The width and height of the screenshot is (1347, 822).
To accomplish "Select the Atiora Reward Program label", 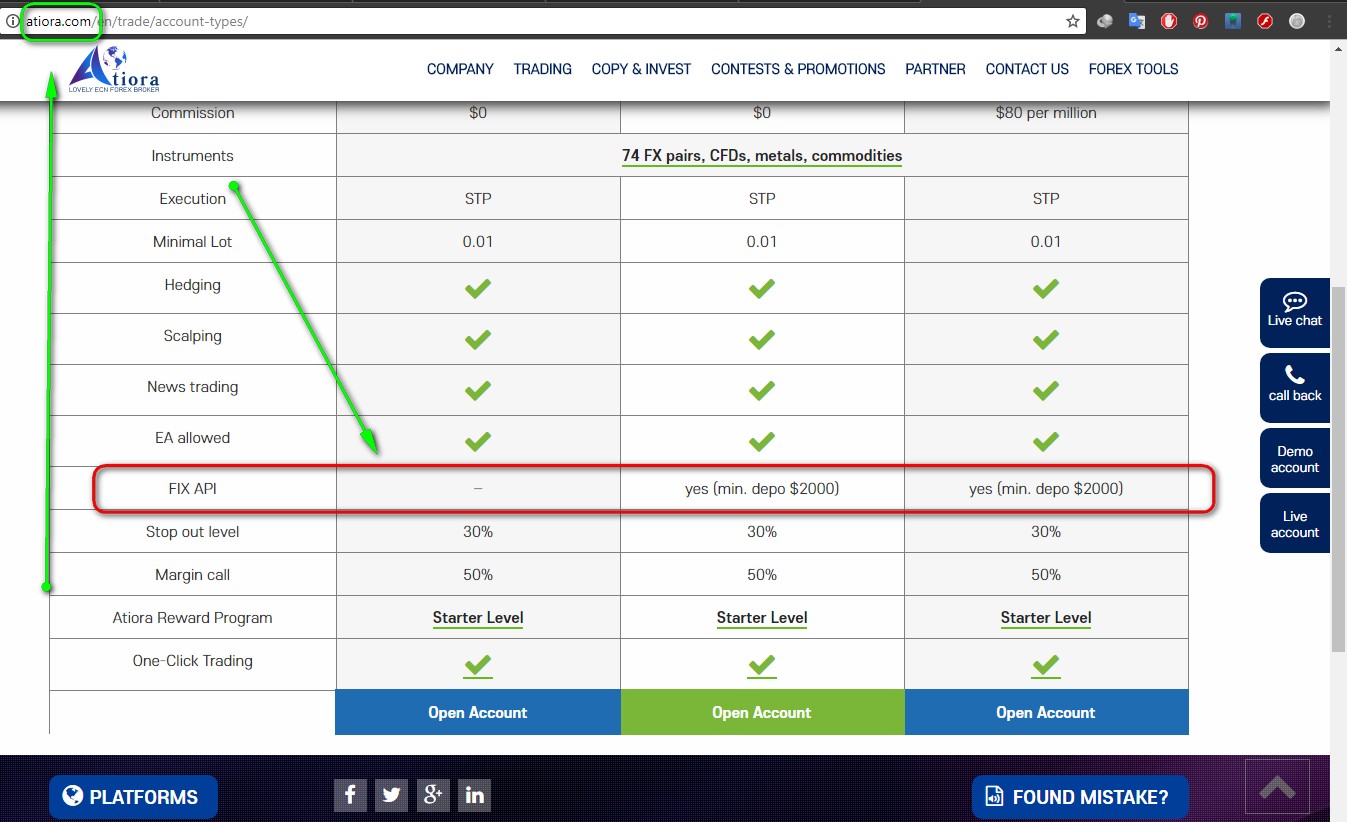I will click(193, 618).
